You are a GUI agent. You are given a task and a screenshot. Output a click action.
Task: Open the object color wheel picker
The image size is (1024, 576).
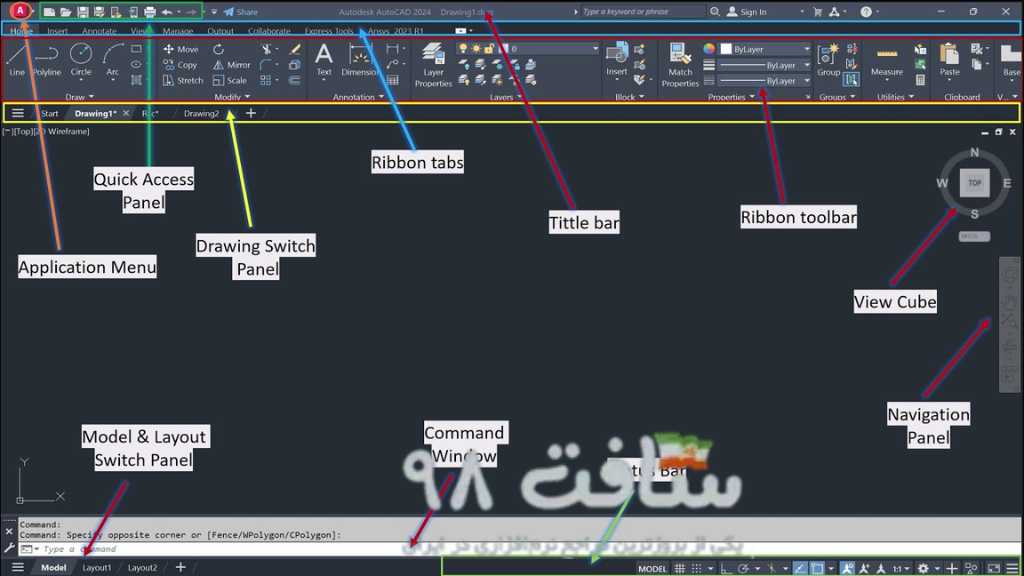click(x=709, y=49)
